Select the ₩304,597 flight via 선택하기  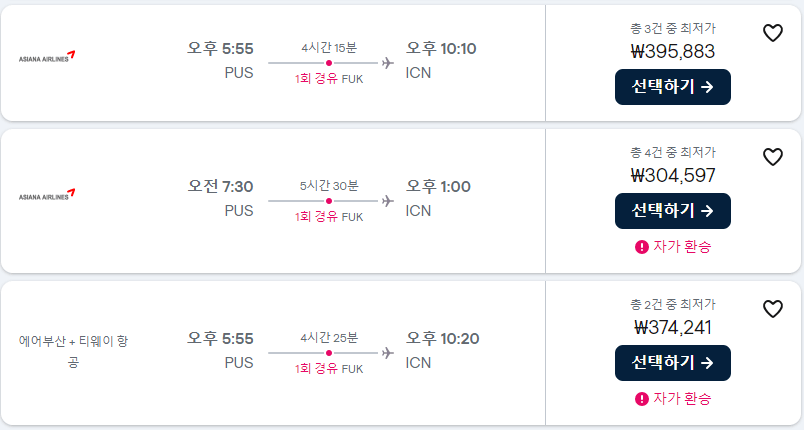(x=672, y=211)
